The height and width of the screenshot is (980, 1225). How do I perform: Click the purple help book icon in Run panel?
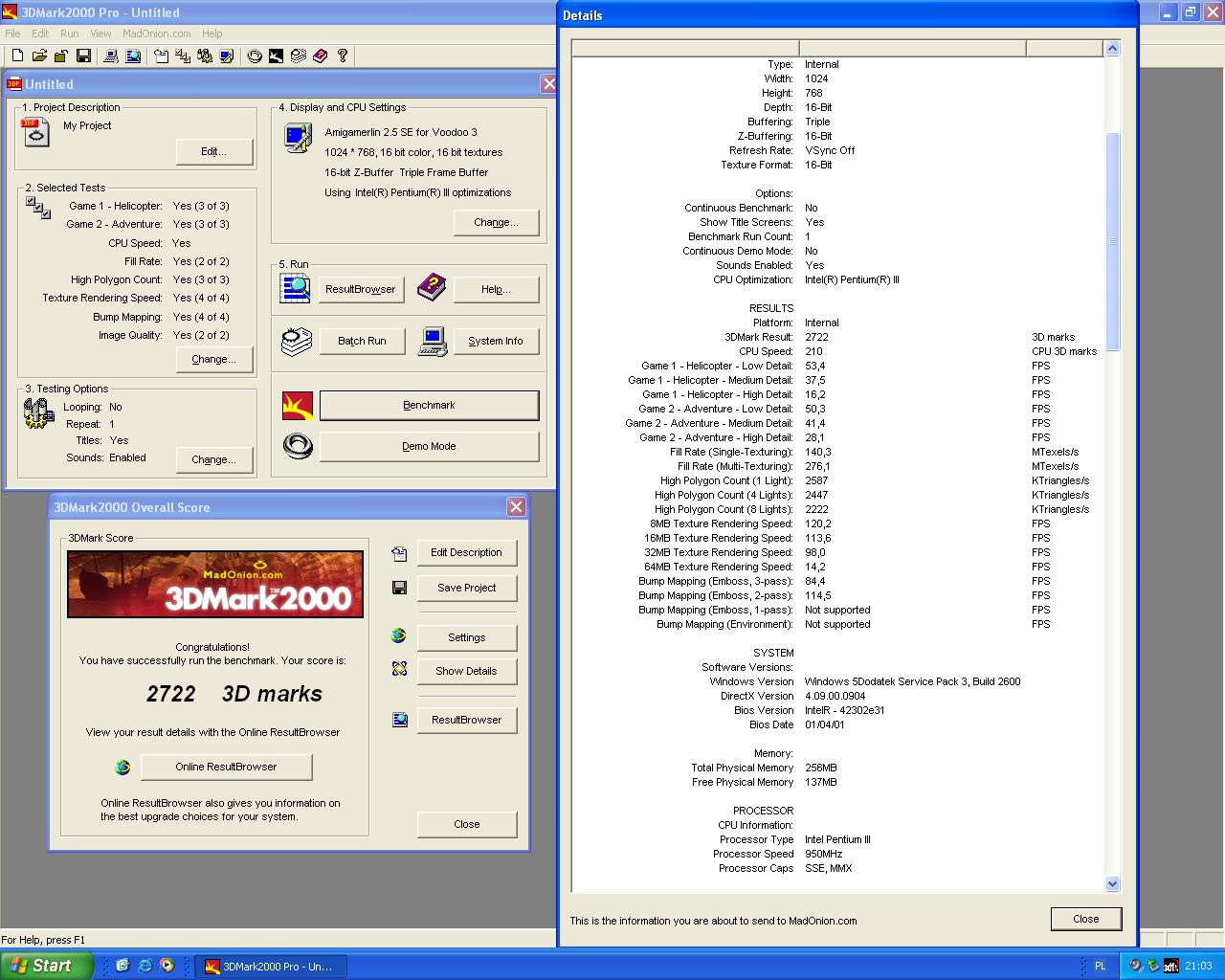click(x=432, y=285)
